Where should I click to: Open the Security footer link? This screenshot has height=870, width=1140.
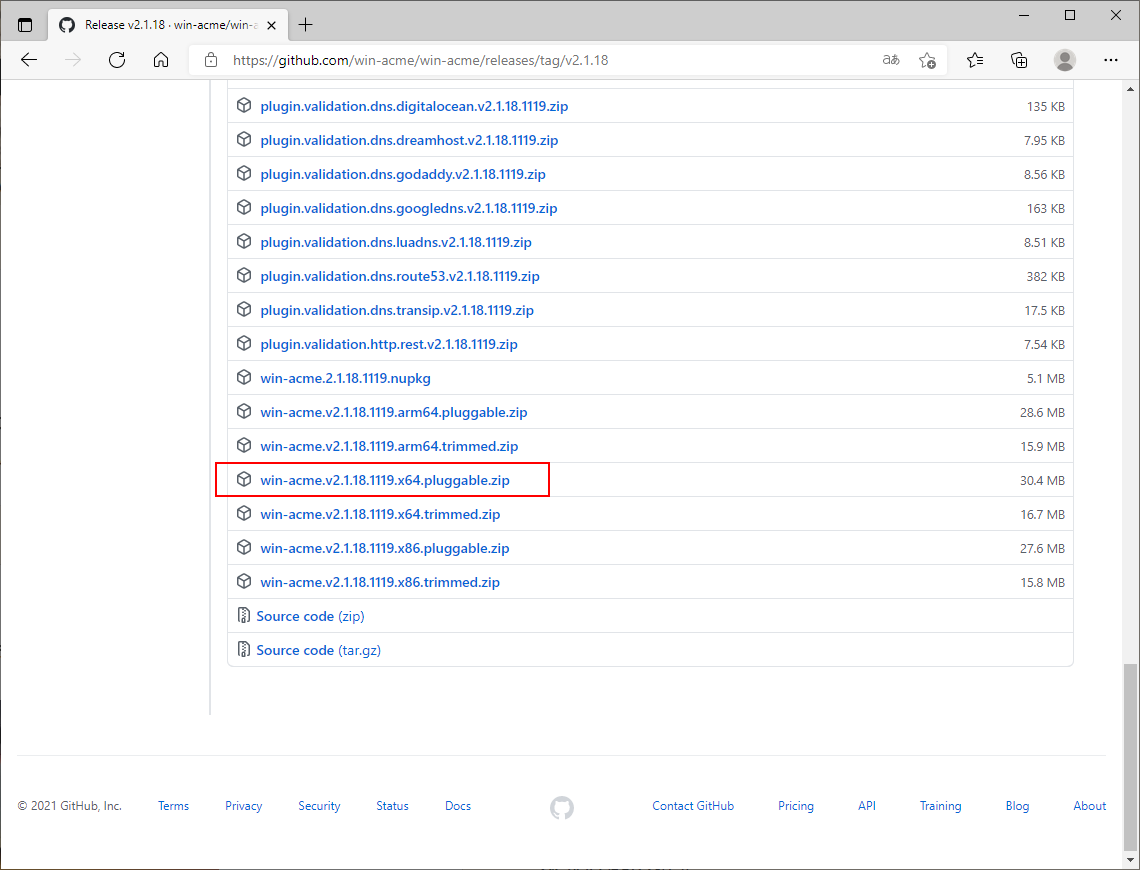point(319,806)
